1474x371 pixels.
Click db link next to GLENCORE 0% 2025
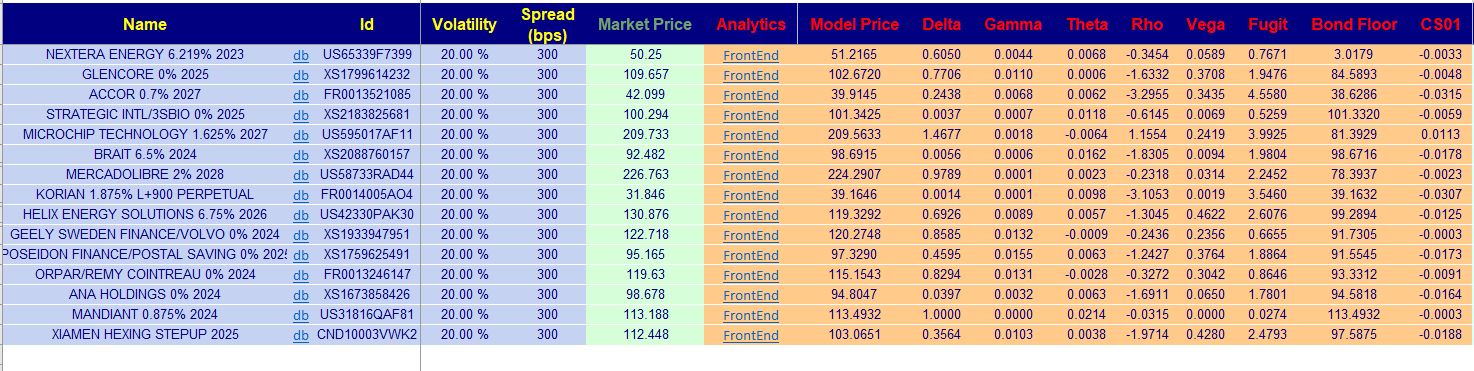(x=300, y=76)
